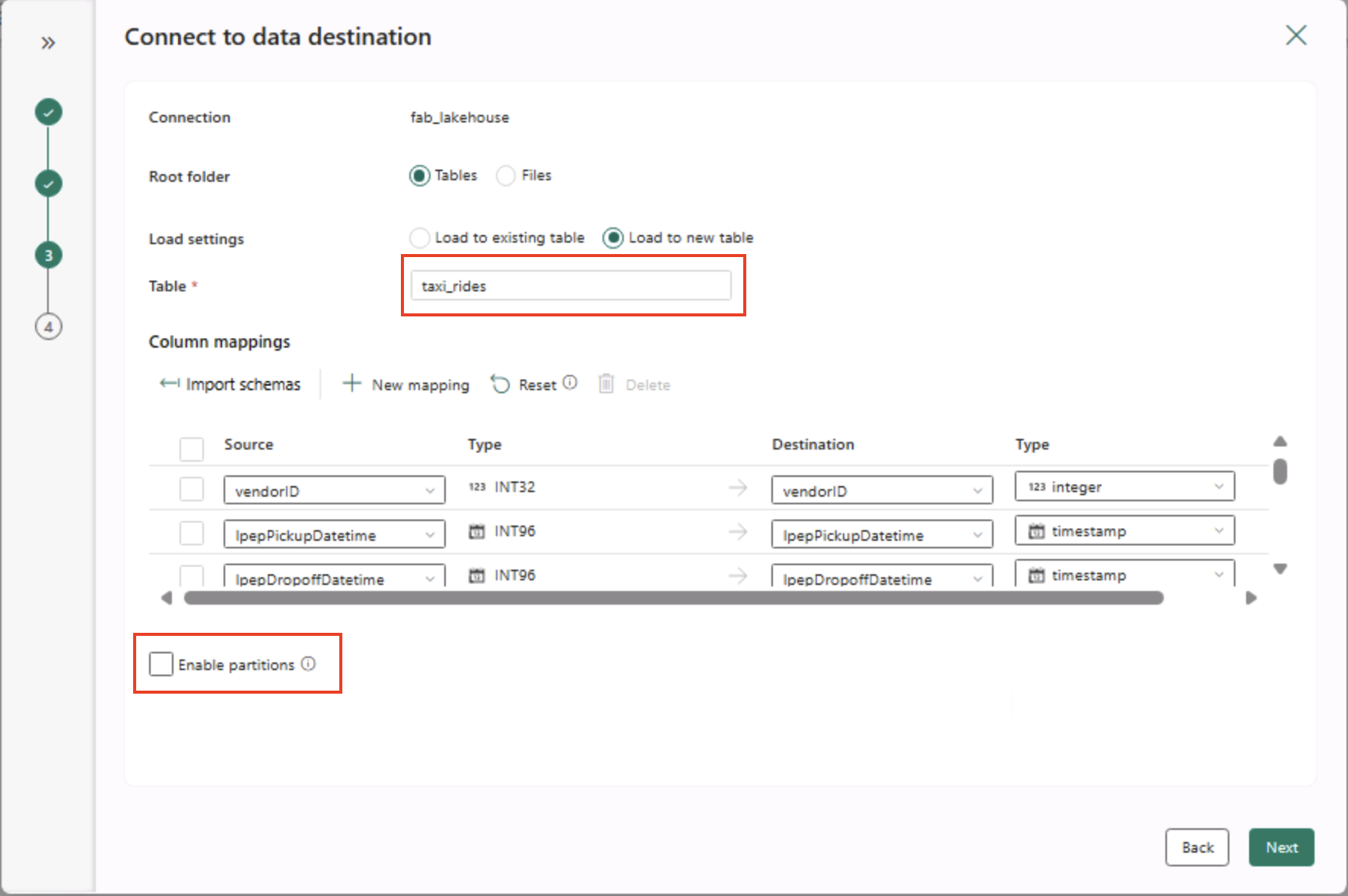Open integer destination type dropdown
This screenshot has width=1348, height=896.
1124,487
